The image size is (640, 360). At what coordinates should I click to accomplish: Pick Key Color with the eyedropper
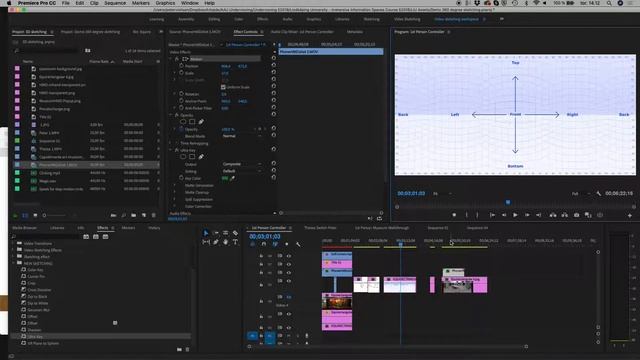point(233,178)
